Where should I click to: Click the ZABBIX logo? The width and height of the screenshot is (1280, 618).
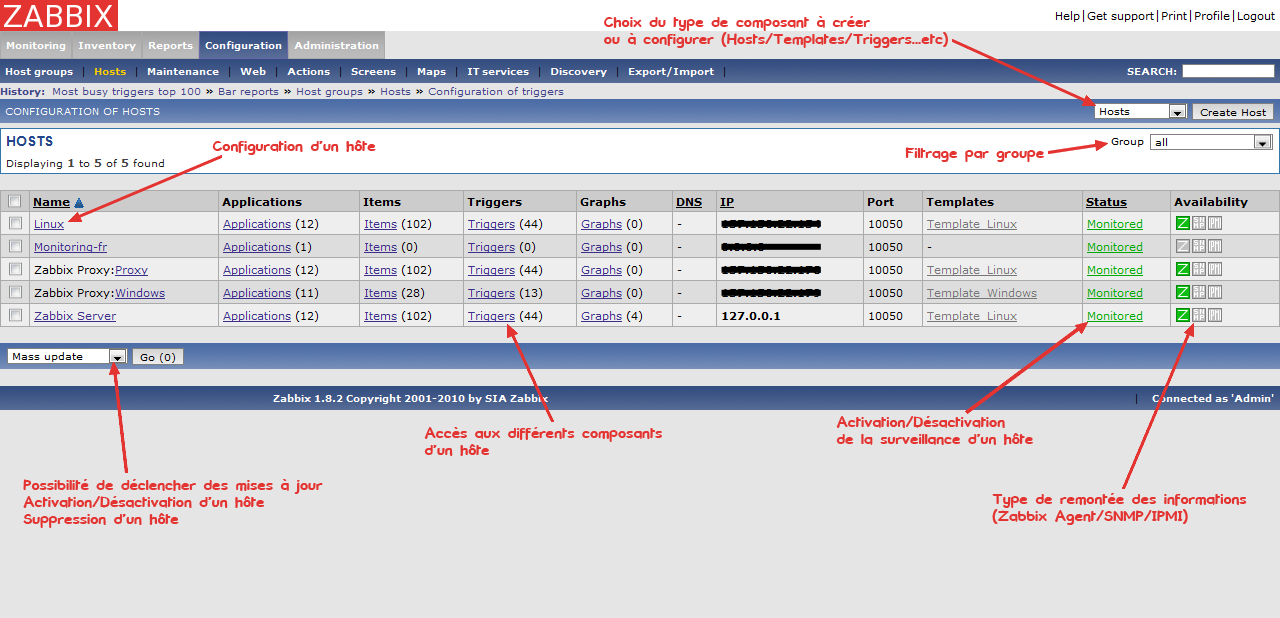coord(59,15)
